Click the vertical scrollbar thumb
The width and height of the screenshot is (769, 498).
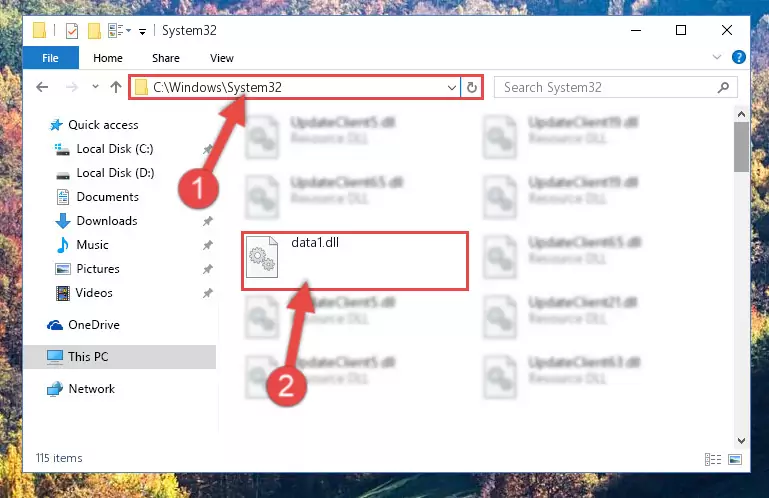tap(741, 147)
